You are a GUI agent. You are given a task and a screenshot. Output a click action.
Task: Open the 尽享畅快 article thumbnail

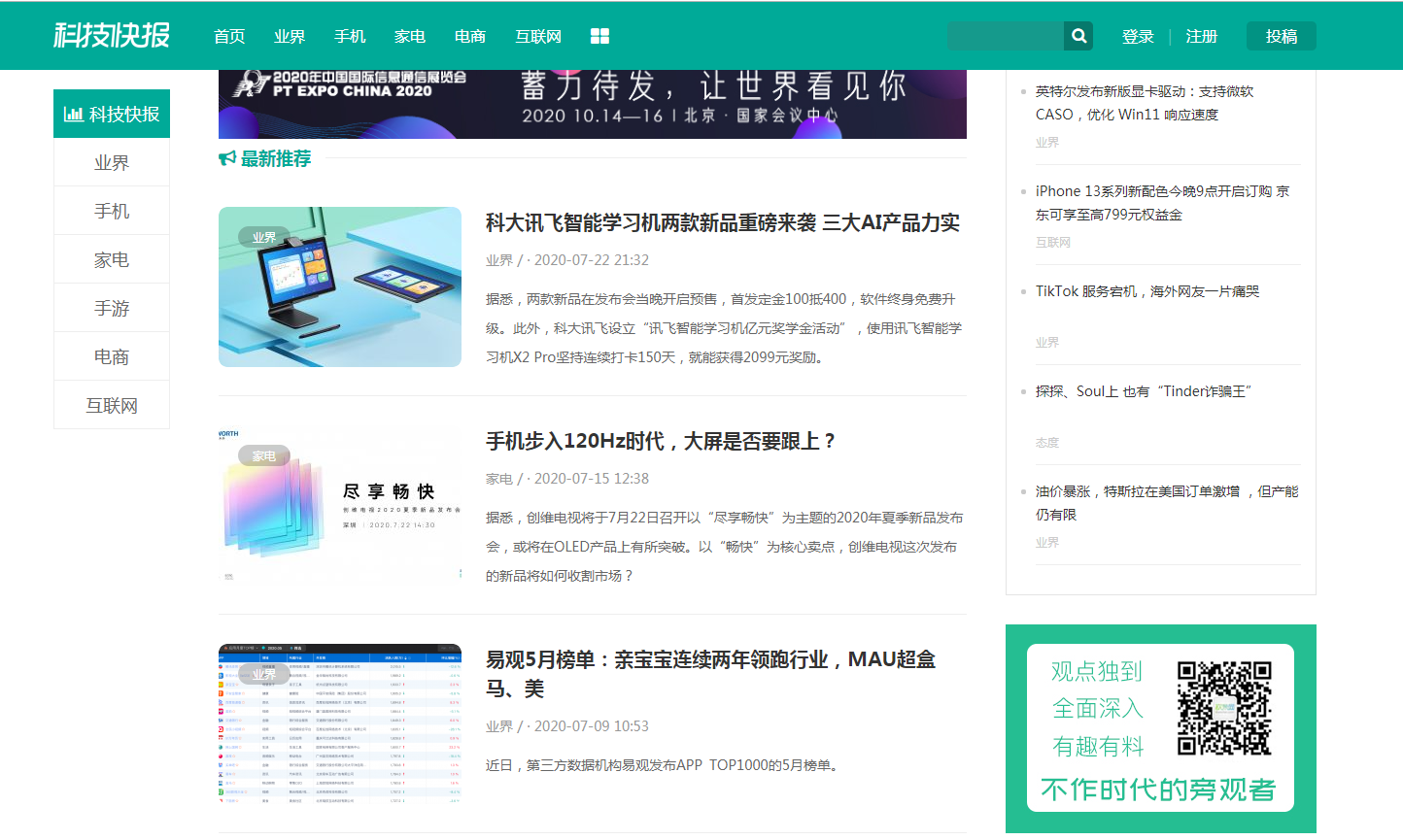click(340, 505)
